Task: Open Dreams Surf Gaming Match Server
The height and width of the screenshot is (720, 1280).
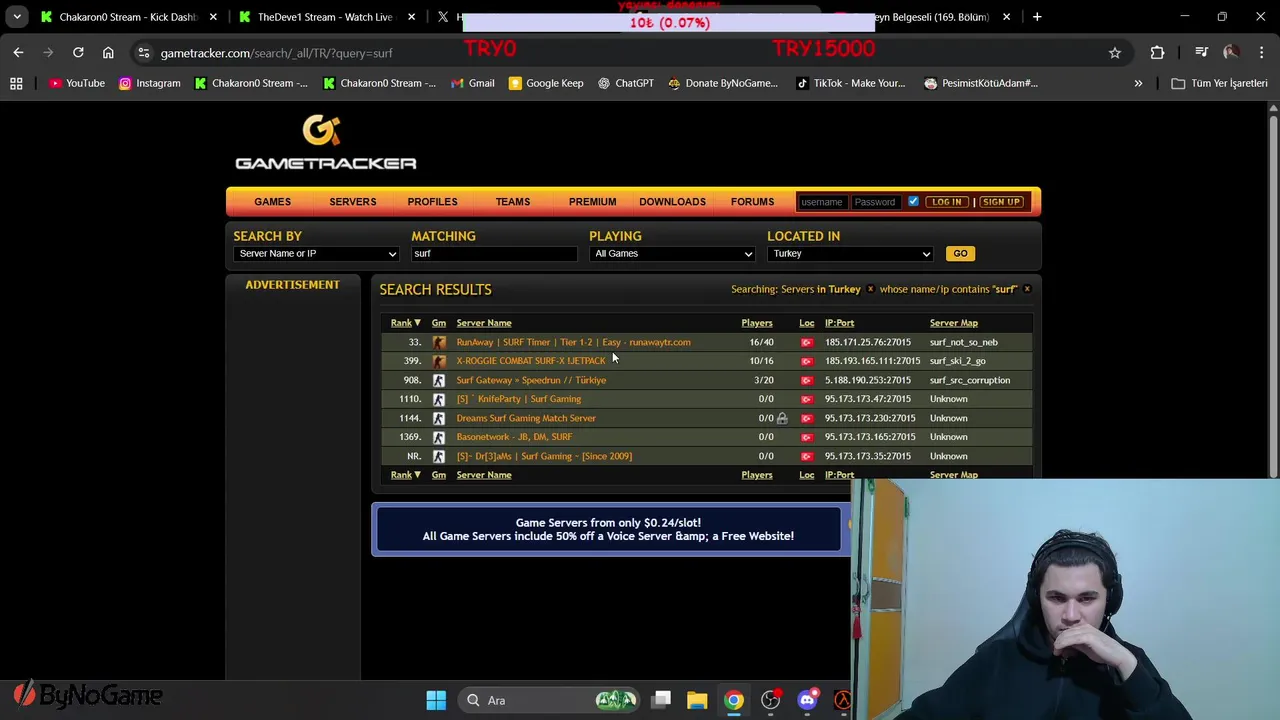Action: click(526, 418)
